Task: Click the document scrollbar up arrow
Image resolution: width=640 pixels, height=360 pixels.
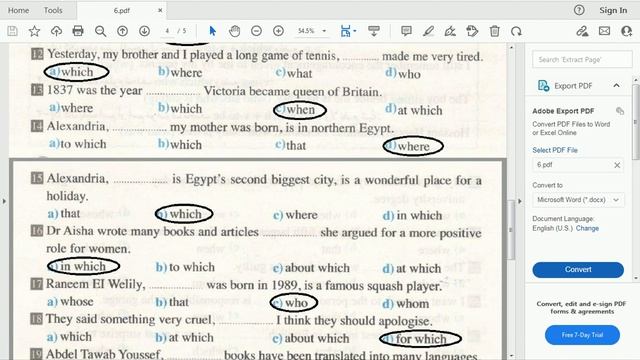Action: [x=511, y=48]
